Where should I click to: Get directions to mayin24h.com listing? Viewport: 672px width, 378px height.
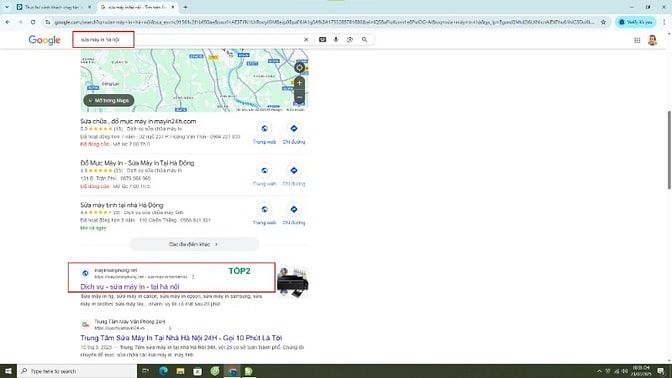point(294,133)
